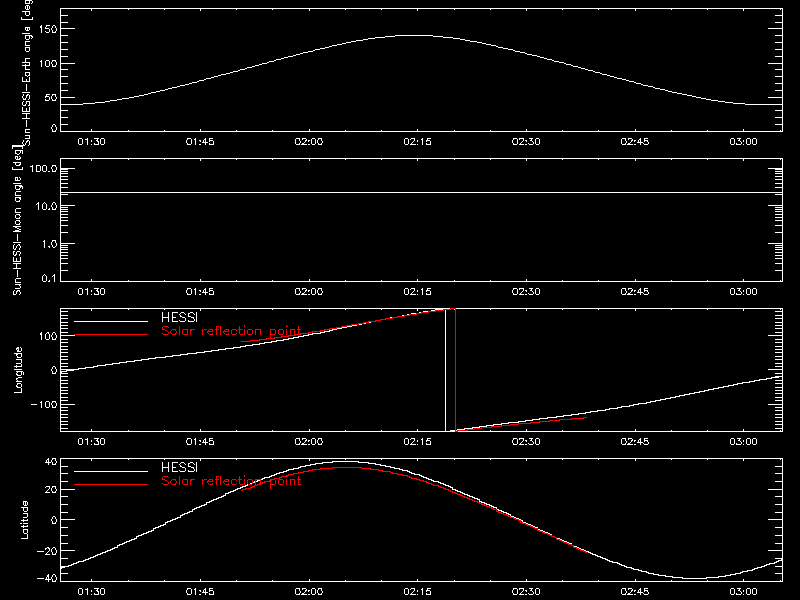Click 02:00 time label under Longitude plot
The height and width of the screenshot is (600, 800).
[x=309, y=441]
